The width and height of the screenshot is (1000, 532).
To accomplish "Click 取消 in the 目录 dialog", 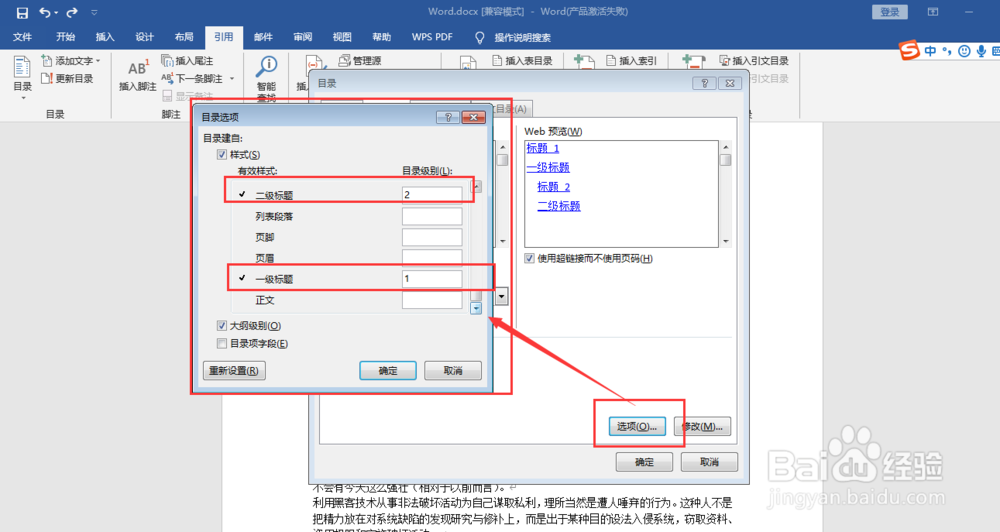I will click(x=709, y=462).
